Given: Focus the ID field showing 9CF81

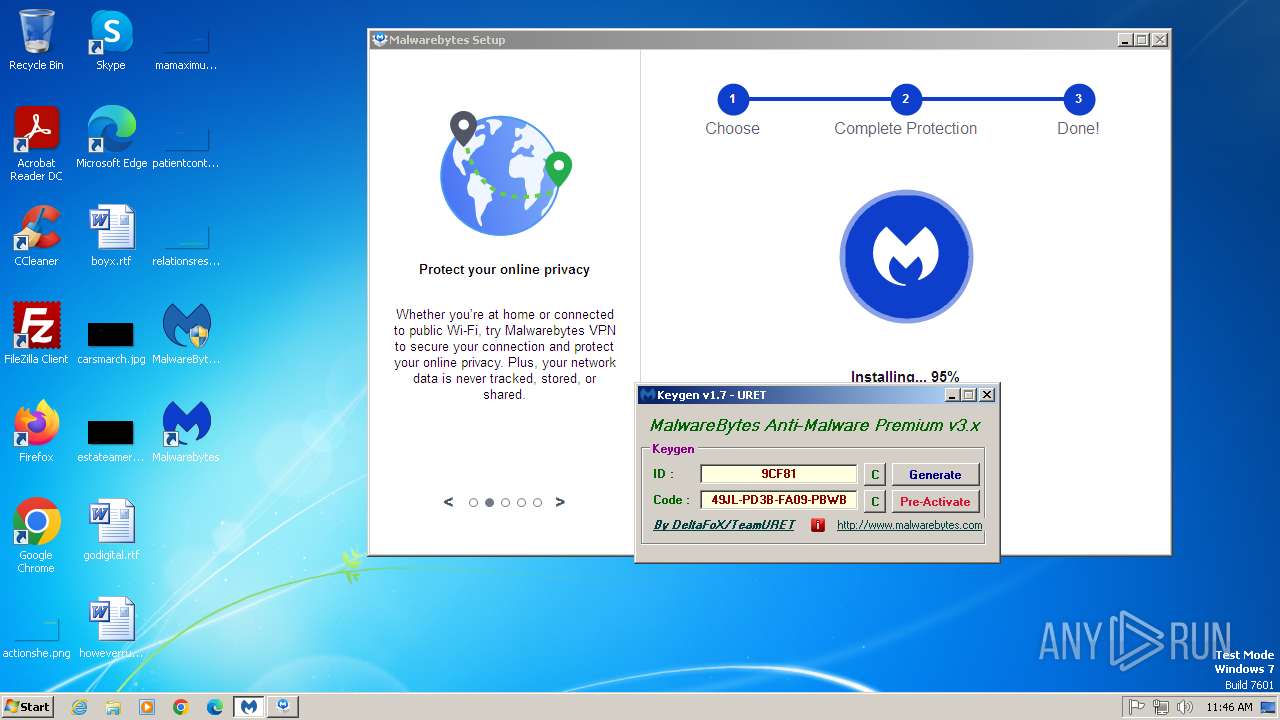Looking at the screenshot, I should [779, 474].
